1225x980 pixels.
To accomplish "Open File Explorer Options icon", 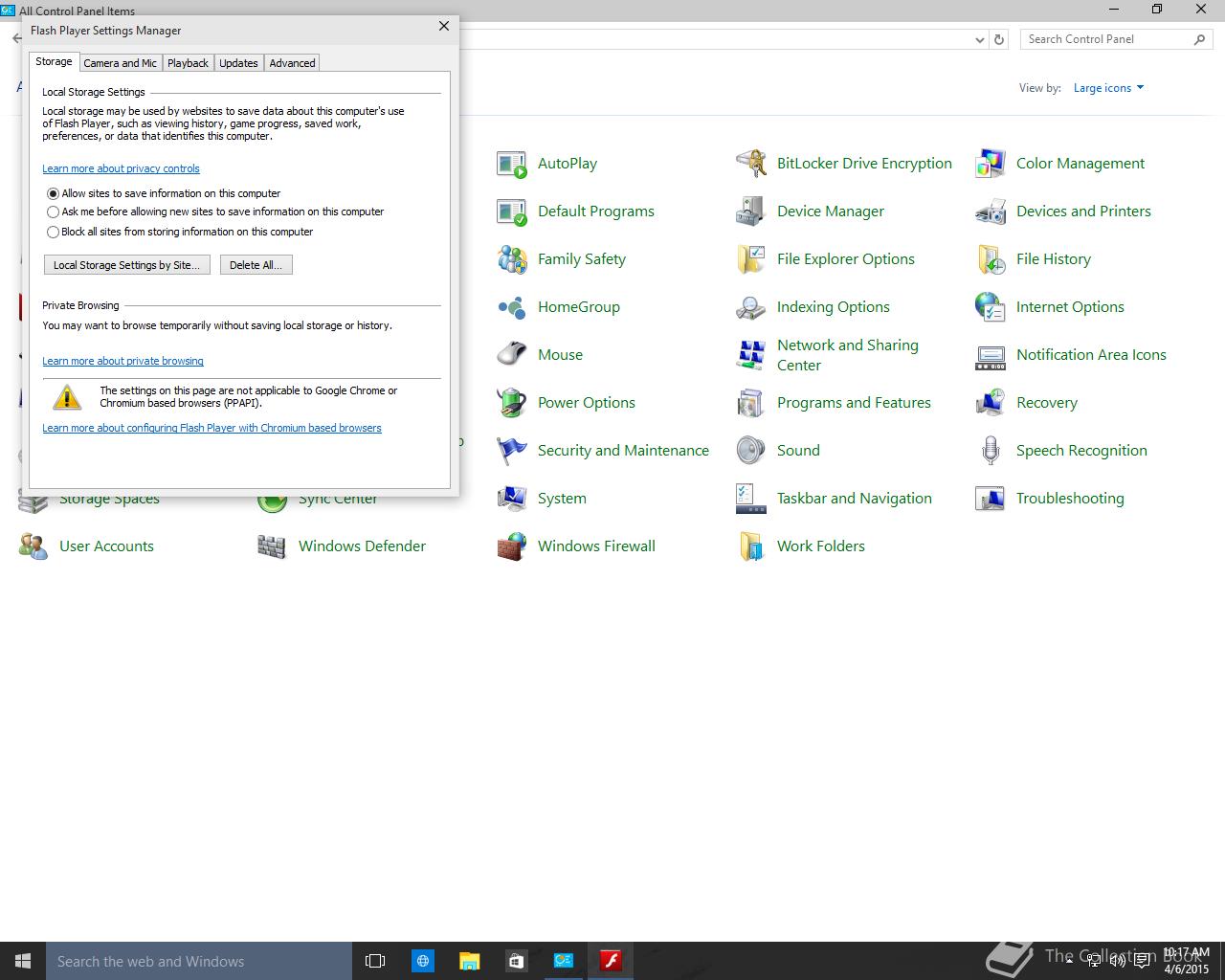I will pos(751,259).
